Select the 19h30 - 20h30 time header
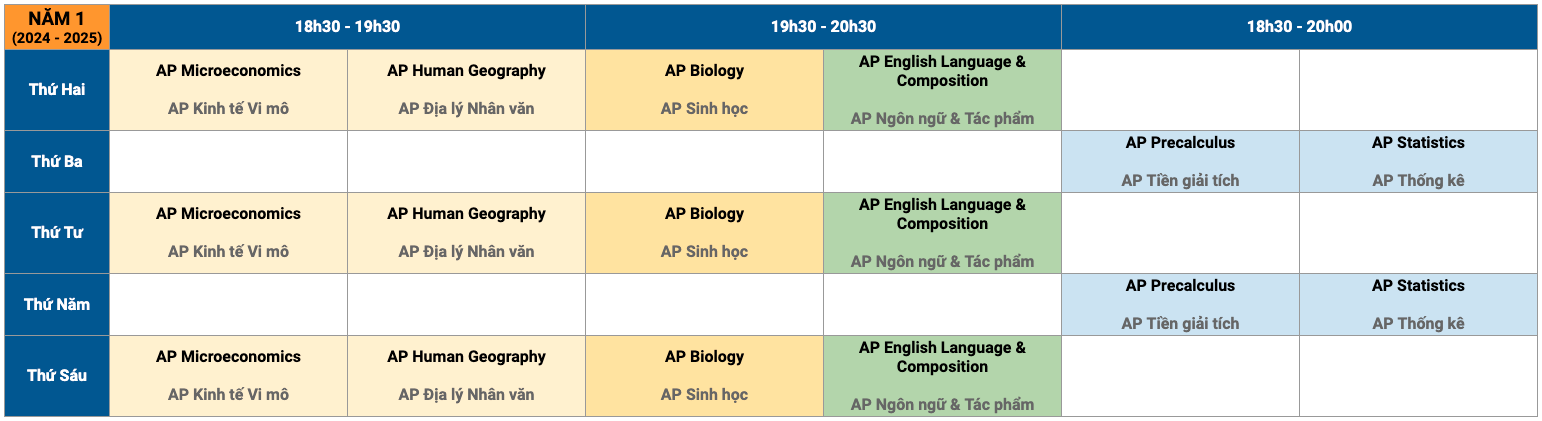The width and height of the screenshot is (1542, 421). tap(823, 27)
